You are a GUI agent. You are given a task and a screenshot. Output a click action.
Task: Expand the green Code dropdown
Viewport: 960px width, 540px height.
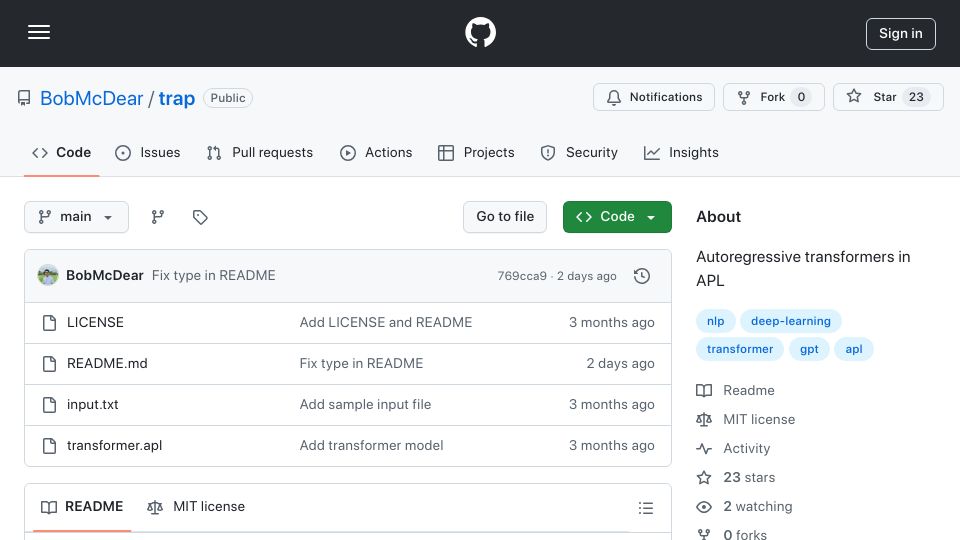[617, 217]
